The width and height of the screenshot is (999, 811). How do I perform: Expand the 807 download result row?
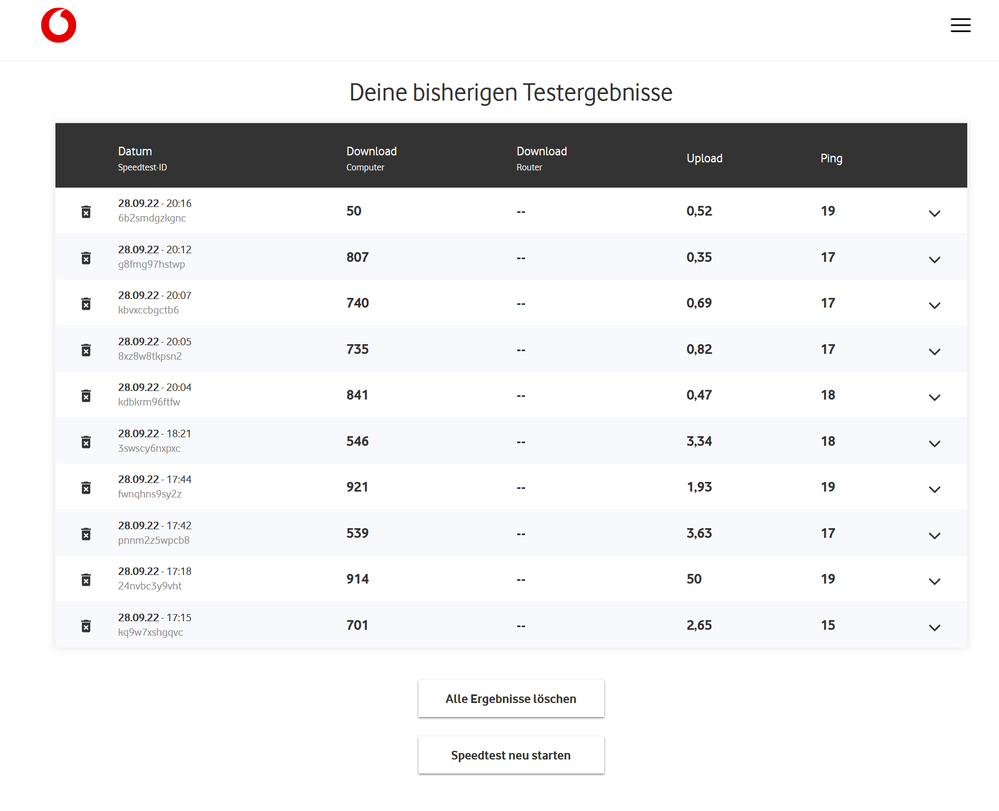[x=934, y=259]
